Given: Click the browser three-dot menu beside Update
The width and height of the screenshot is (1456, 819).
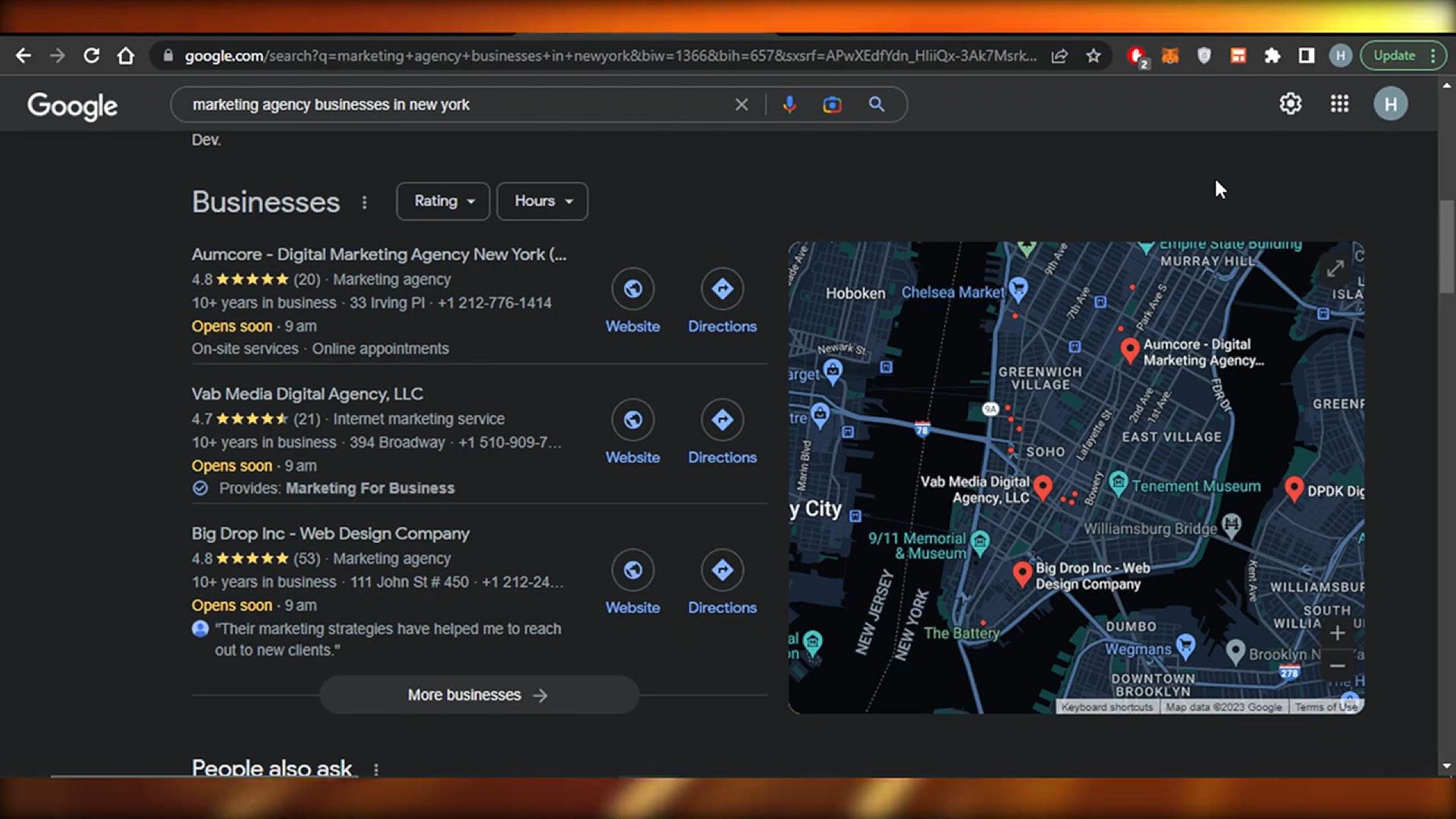Looking at the screenshot, I should (1433, 55).
